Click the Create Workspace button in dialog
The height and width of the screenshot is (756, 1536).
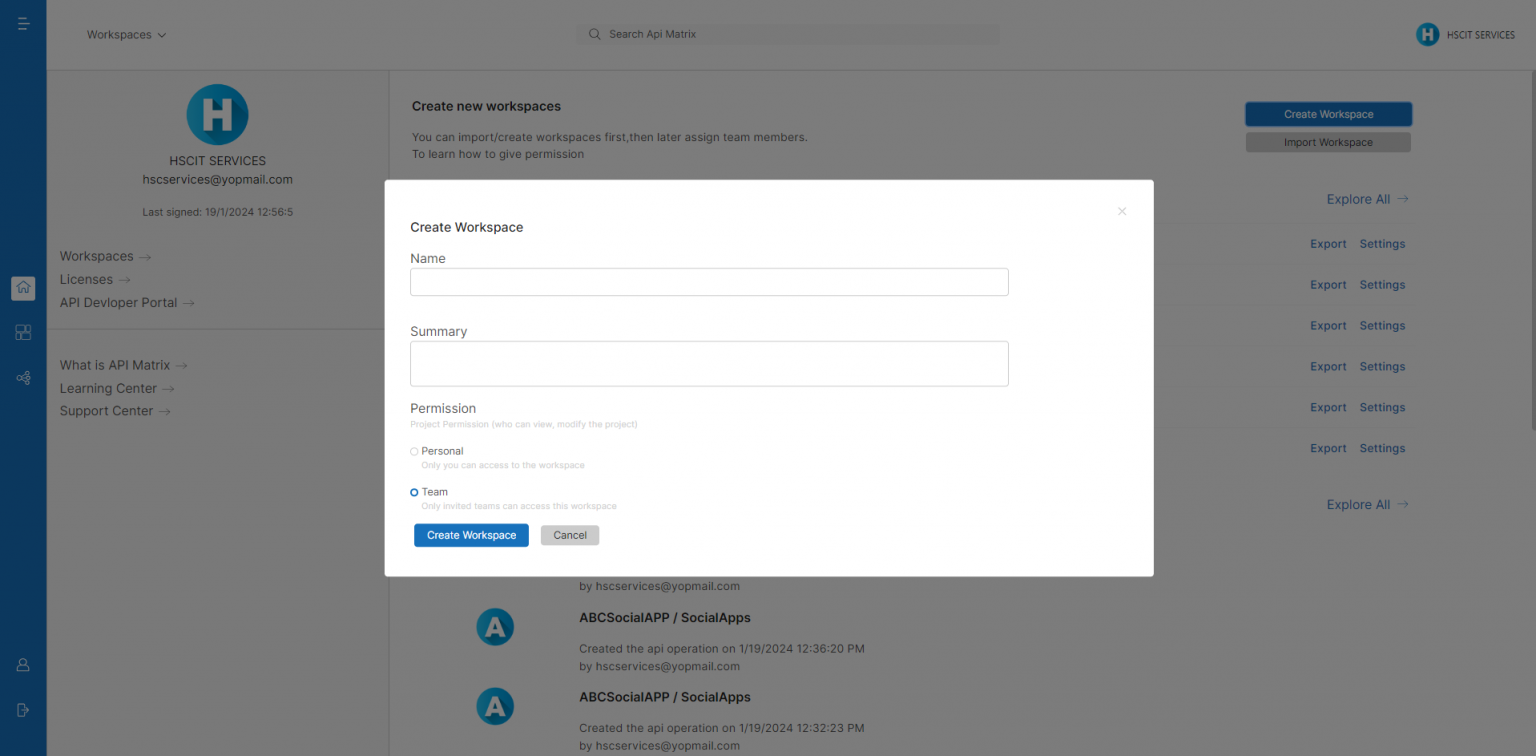point(471,535)
